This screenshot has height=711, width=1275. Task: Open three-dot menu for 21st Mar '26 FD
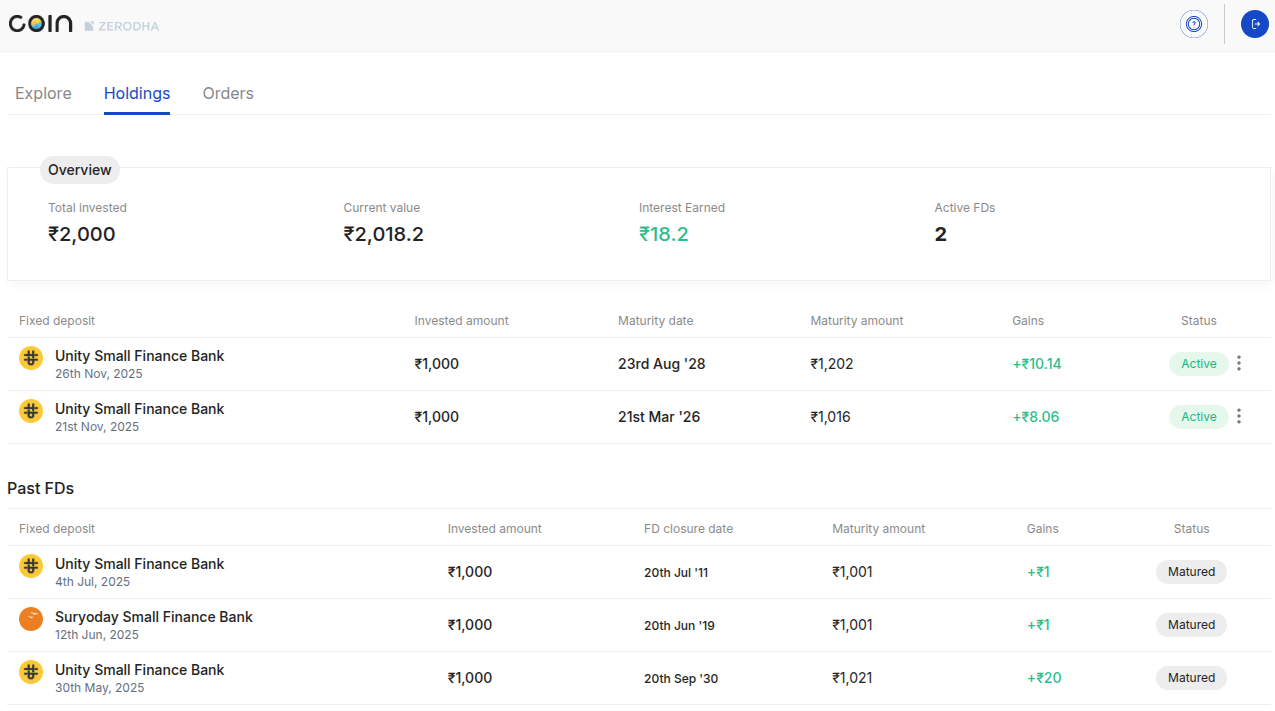pyautogui.click(x=1239, y=417)
